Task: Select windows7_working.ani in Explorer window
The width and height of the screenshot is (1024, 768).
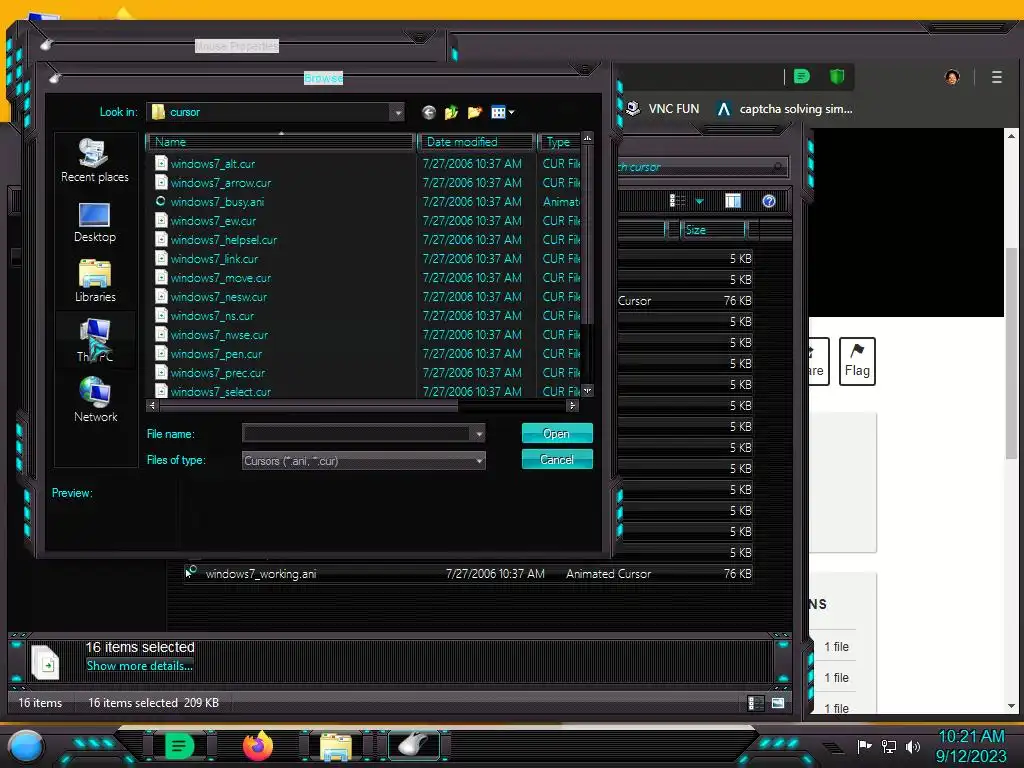Action: pos(468,574)
